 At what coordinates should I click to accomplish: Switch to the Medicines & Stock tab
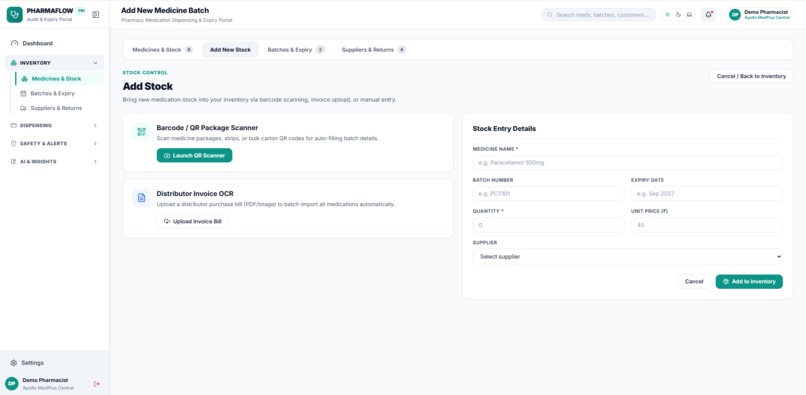[162, 50]
